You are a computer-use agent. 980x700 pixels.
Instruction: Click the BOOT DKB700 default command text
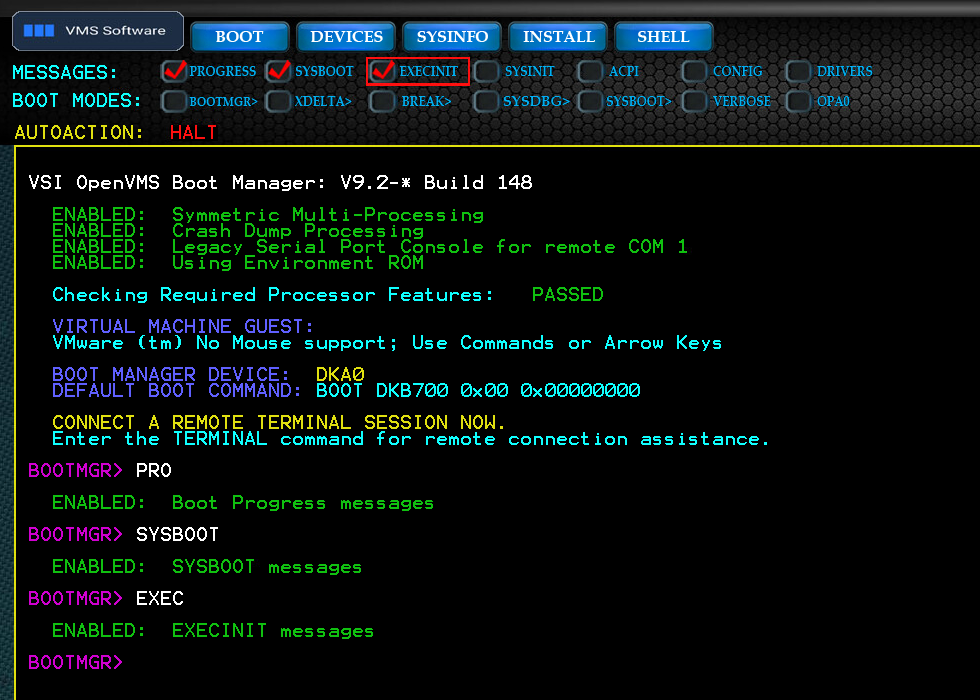(478, 391)
